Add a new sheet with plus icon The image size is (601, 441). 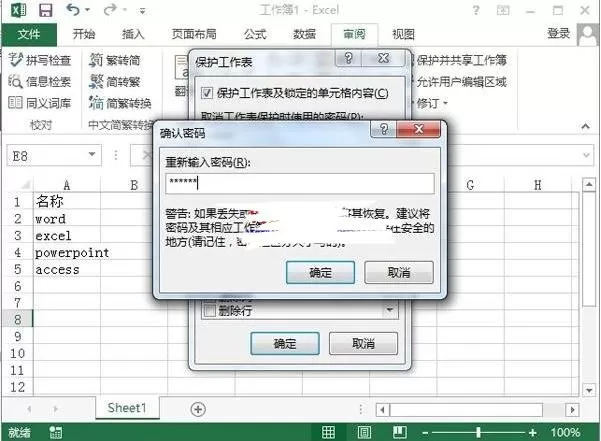(198, 409)
